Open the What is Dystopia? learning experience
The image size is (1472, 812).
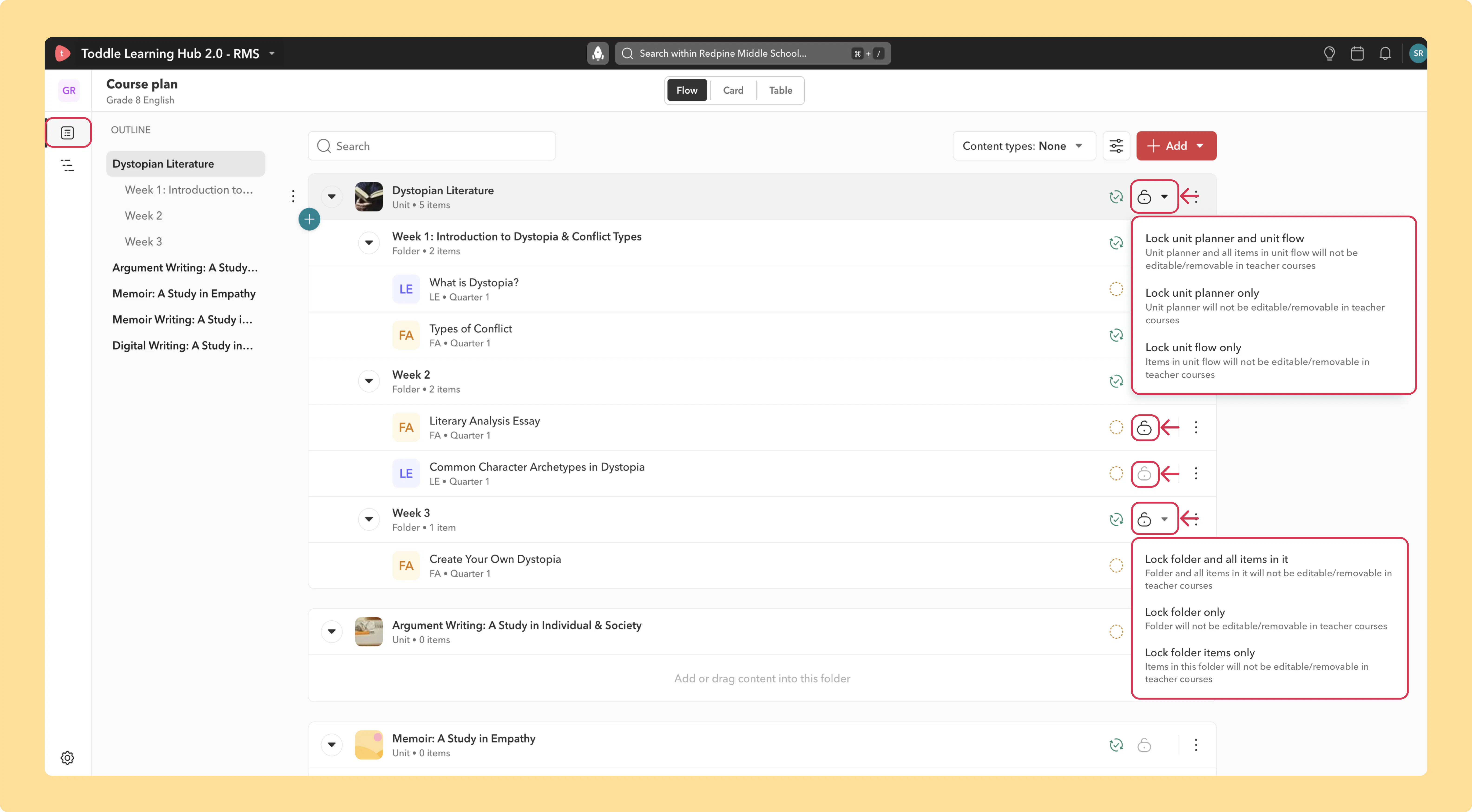pyautogui.click(x=474, y=283)
